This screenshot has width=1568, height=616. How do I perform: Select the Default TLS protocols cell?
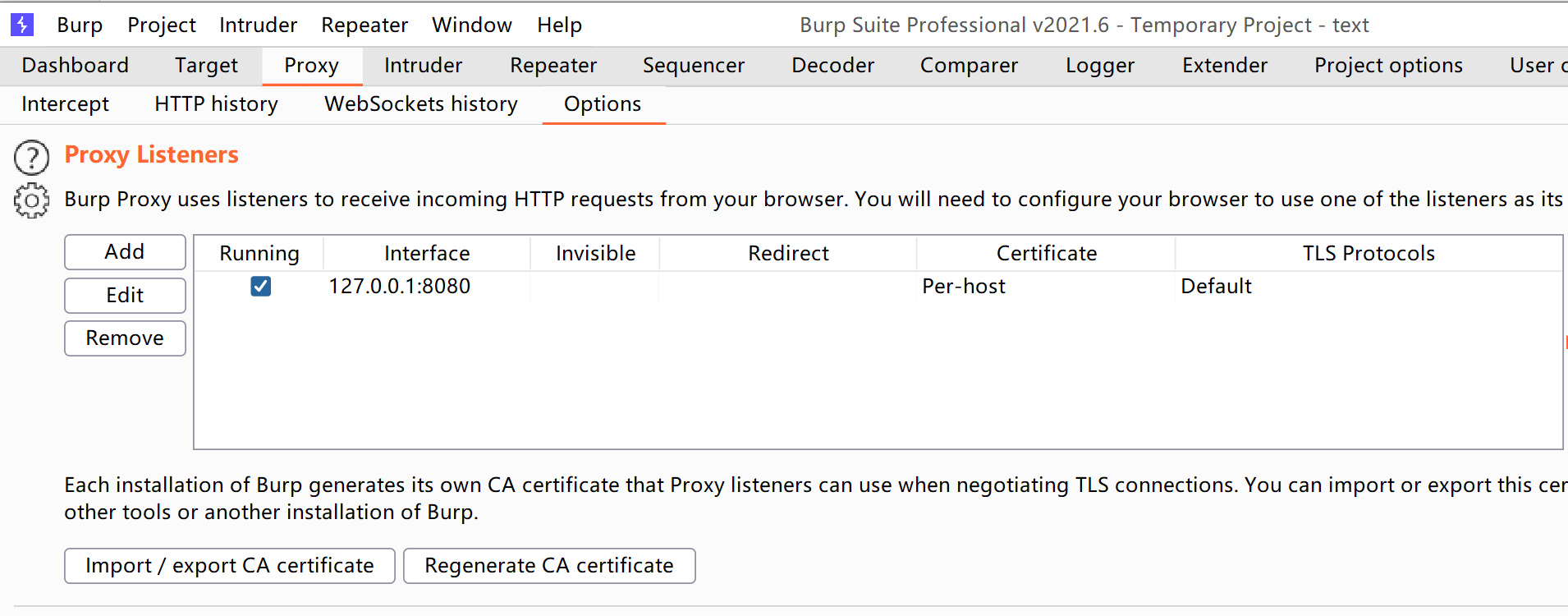1369,287
